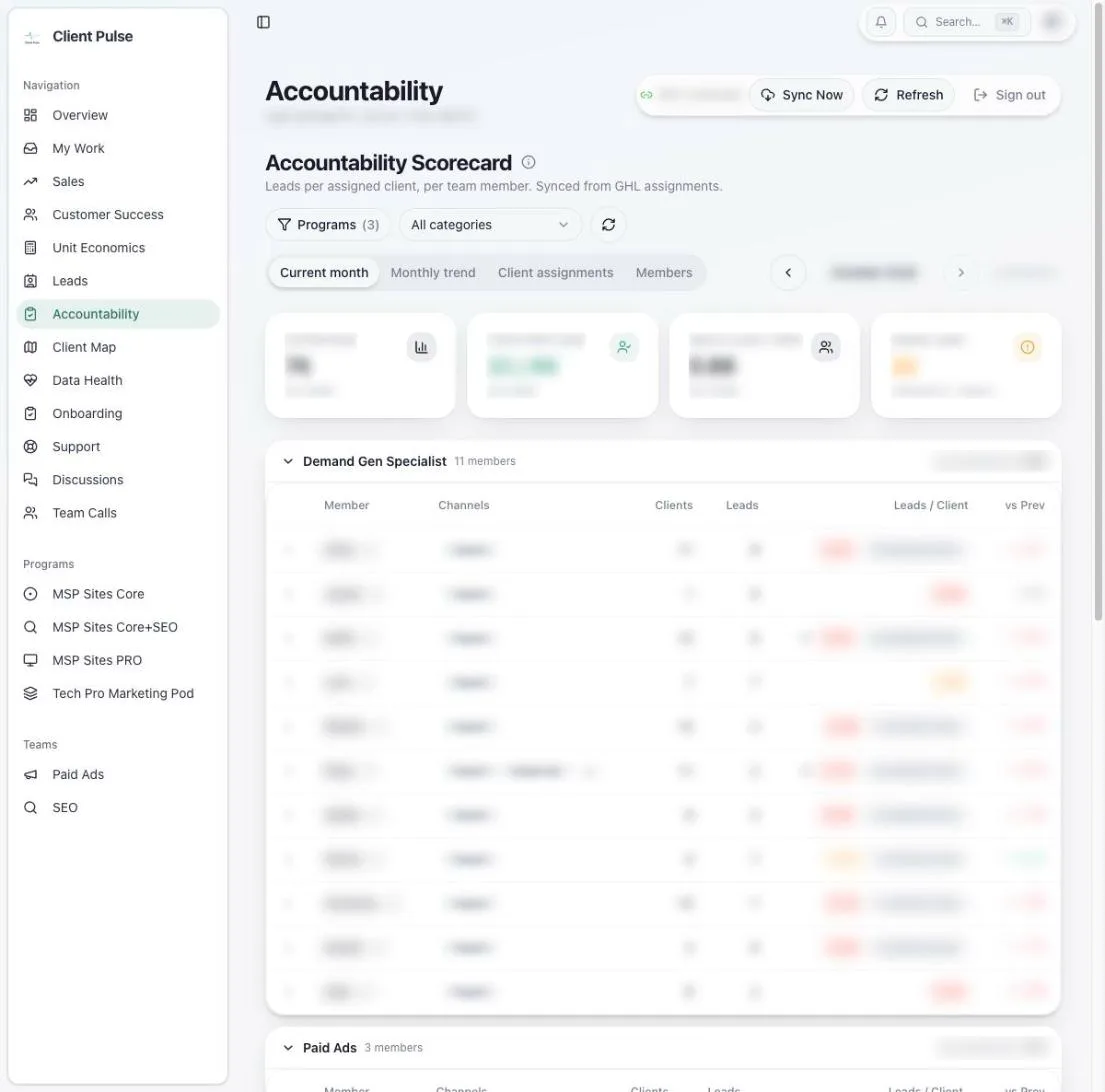Screen dimensions: 1105x1092
Task: Click the 3 members label
Action: coord(393,1048)
